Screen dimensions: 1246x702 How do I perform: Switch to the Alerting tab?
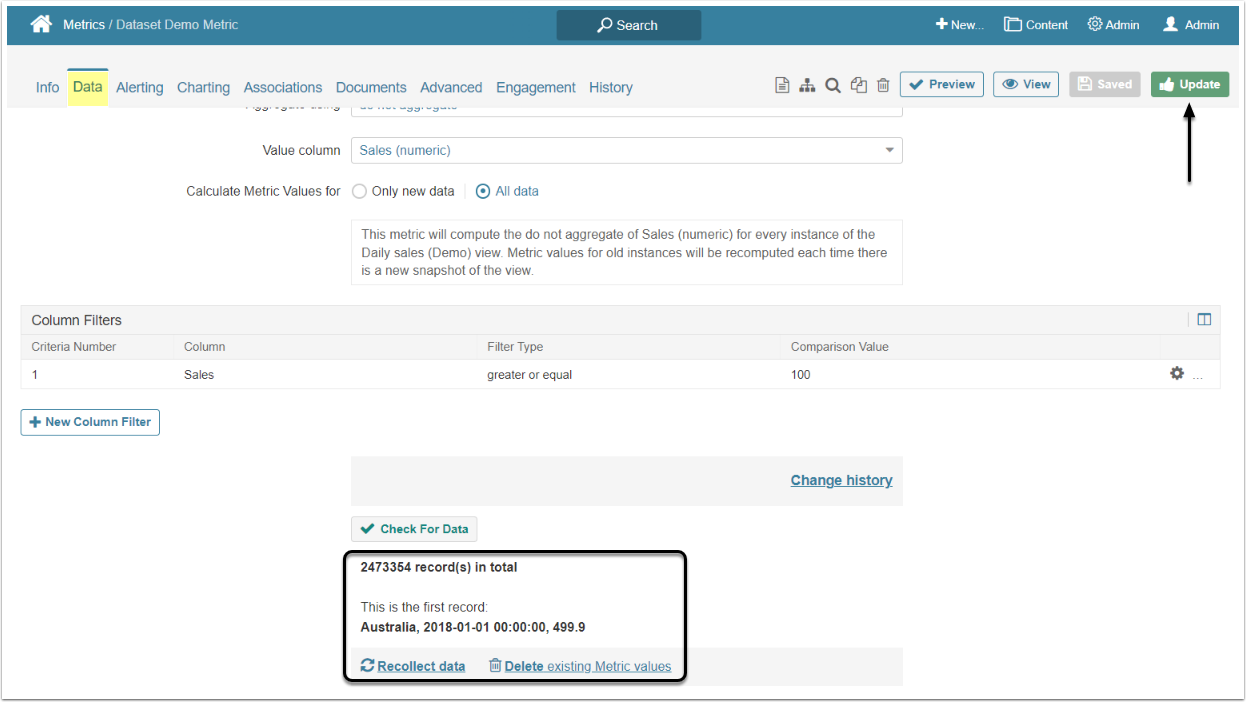tap(139, 87)
